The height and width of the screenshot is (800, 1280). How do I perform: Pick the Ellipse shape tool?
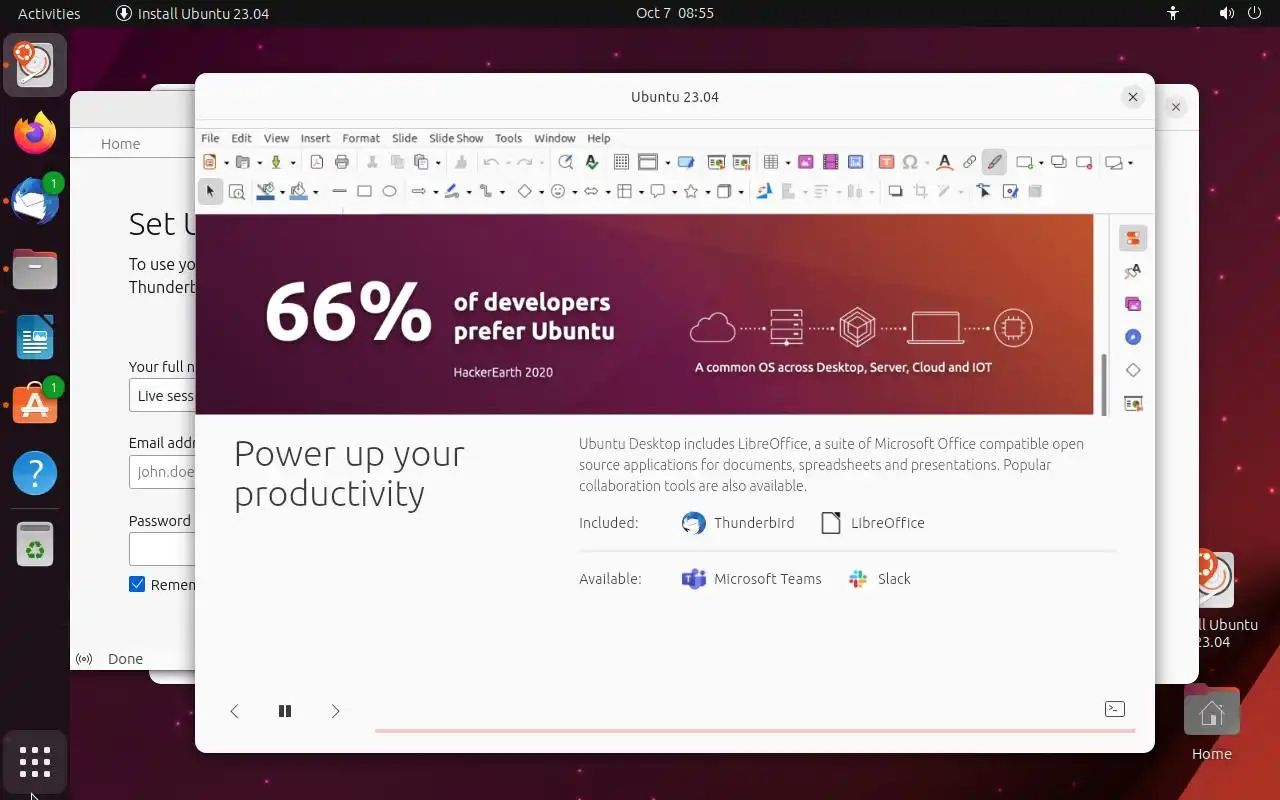pyautogui.click(x=389, y=191)
